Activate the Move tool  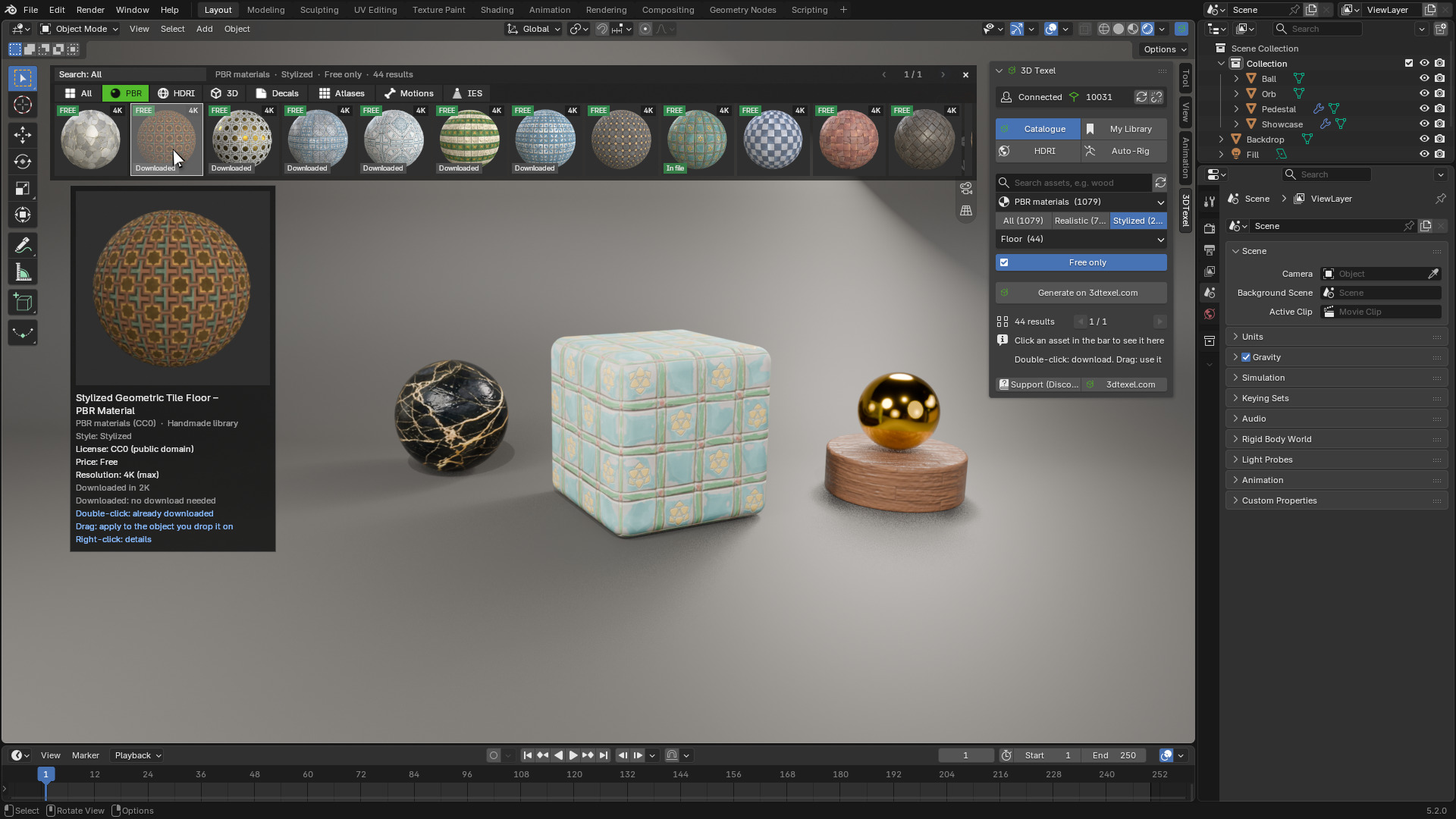[23, 135]
